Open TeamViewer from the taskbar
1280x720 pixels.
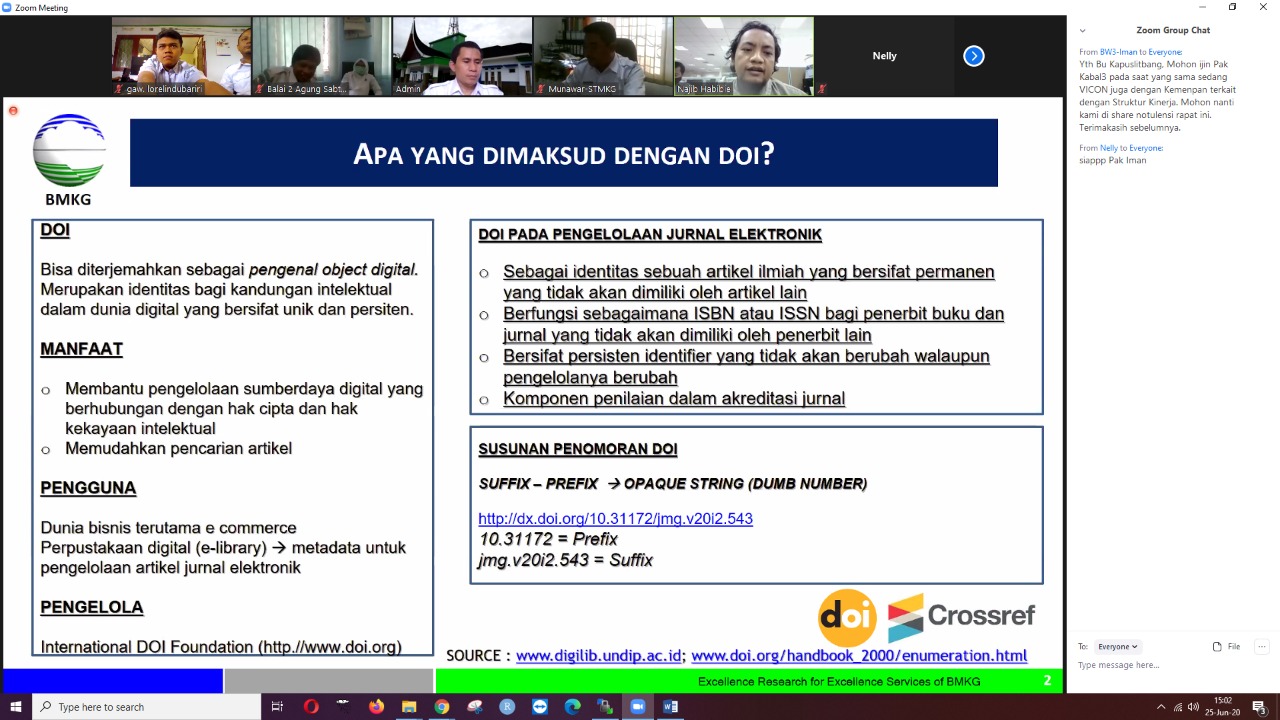pos(540,707)
